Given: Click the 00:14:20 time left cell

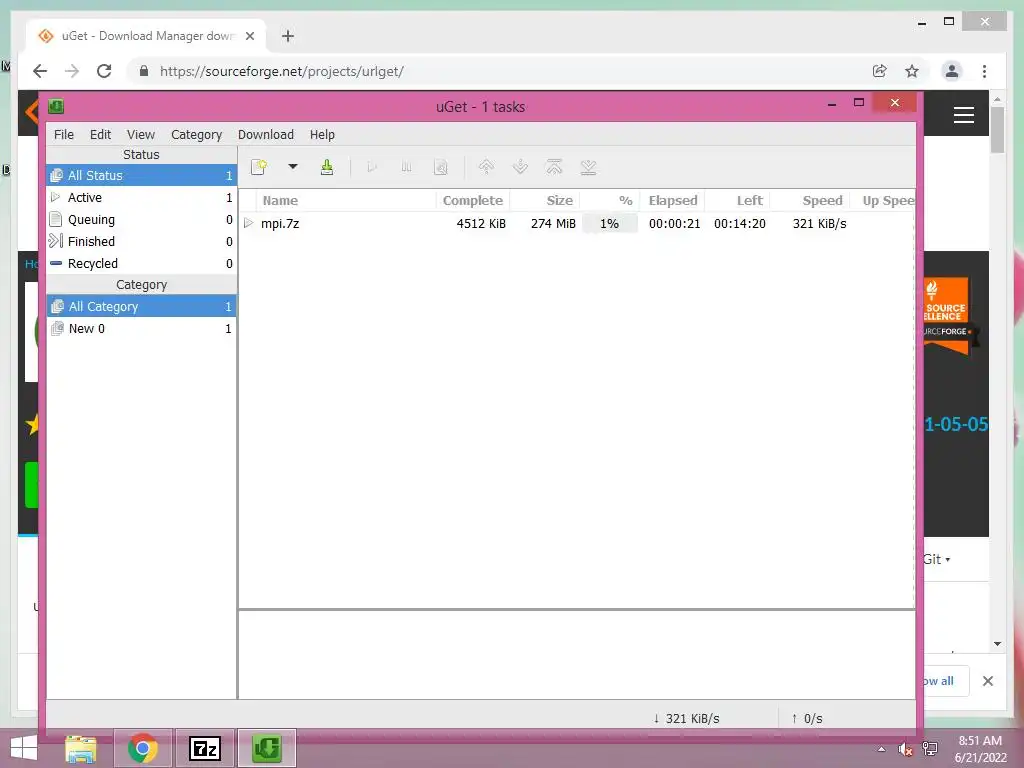Looking at the screenshot, I should point(739,223).
